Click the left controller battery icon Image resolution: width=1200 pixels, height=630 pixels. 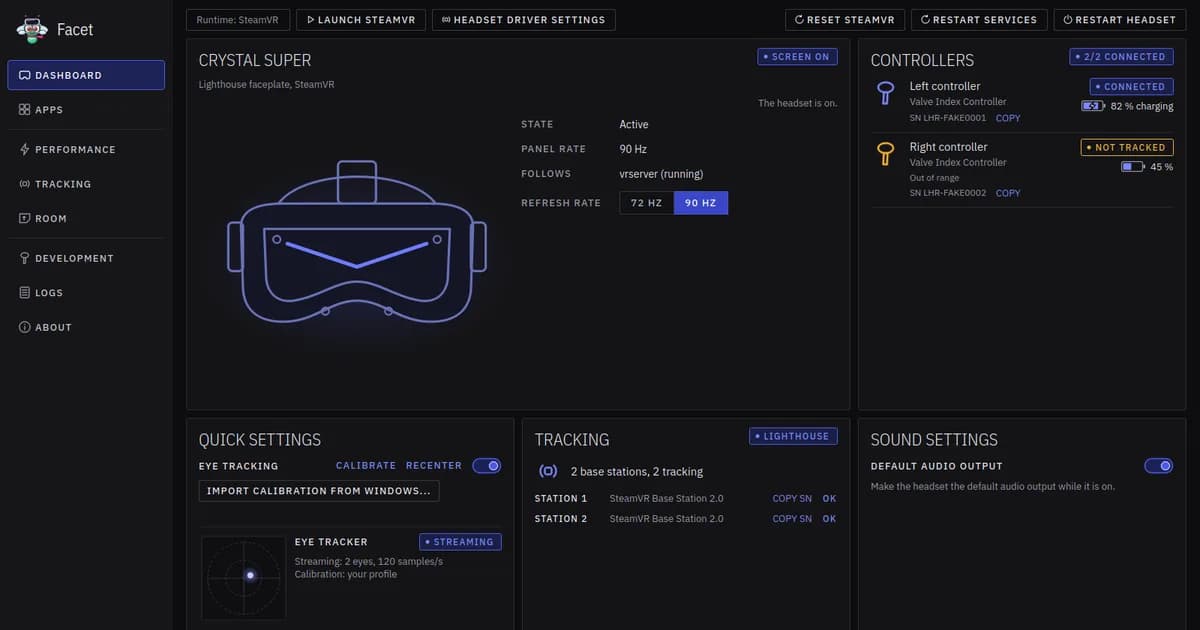tap(1093, 106)
